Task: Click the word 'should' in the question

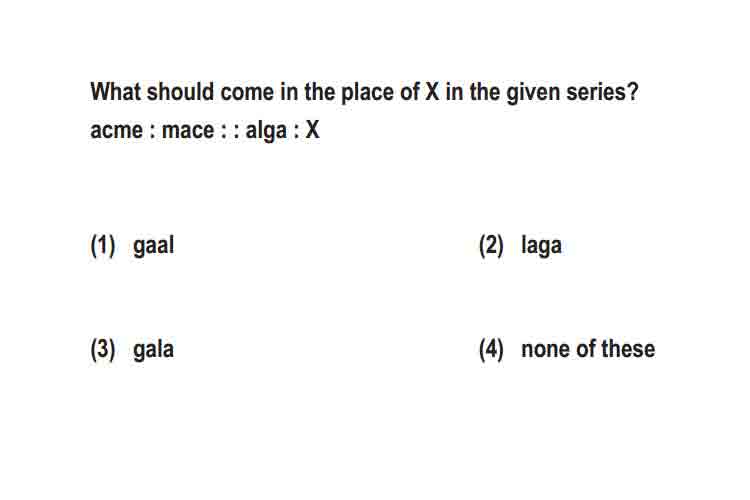Action: click(x=180, y=91)
